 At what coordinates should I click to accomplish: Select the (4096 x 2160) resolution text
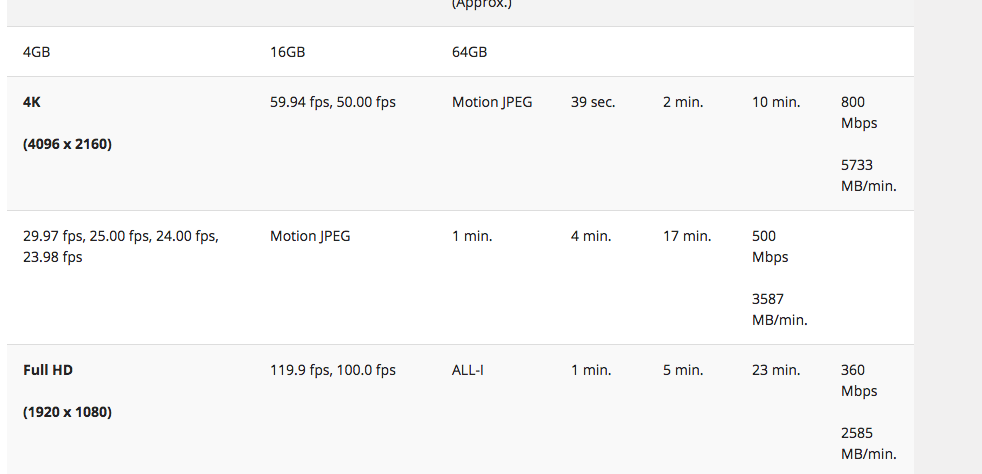(x=67, y=144)
